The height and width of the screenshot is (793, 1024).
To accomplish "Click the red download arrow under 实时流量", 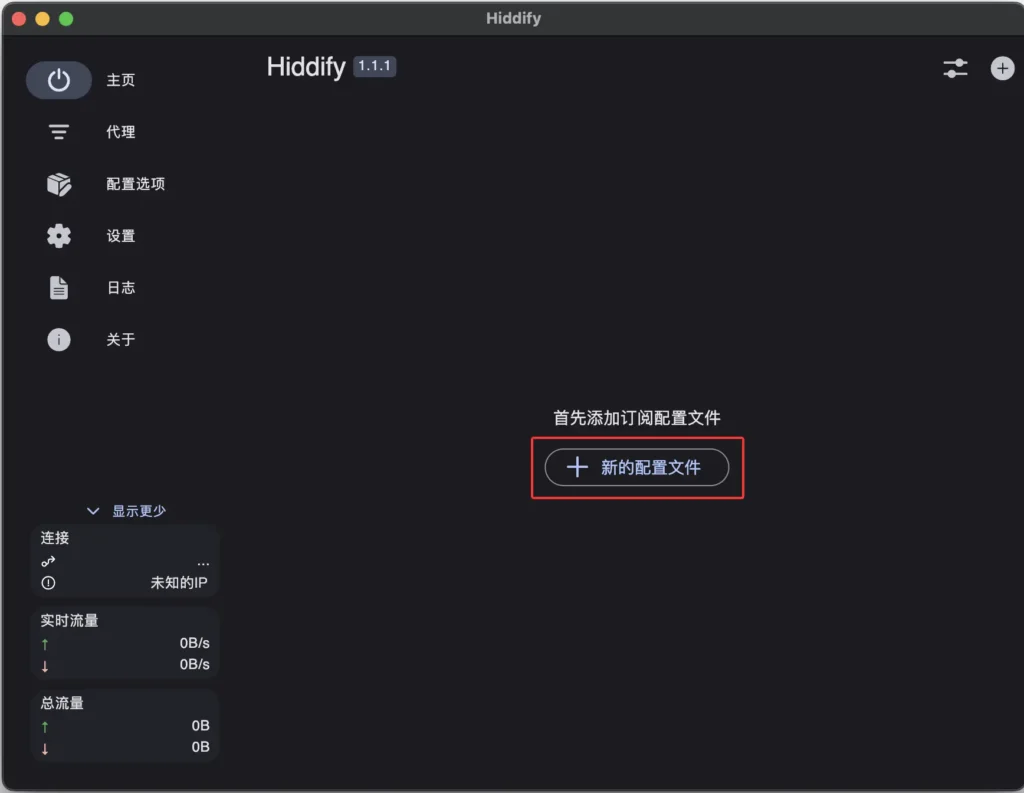I will 45,666.
